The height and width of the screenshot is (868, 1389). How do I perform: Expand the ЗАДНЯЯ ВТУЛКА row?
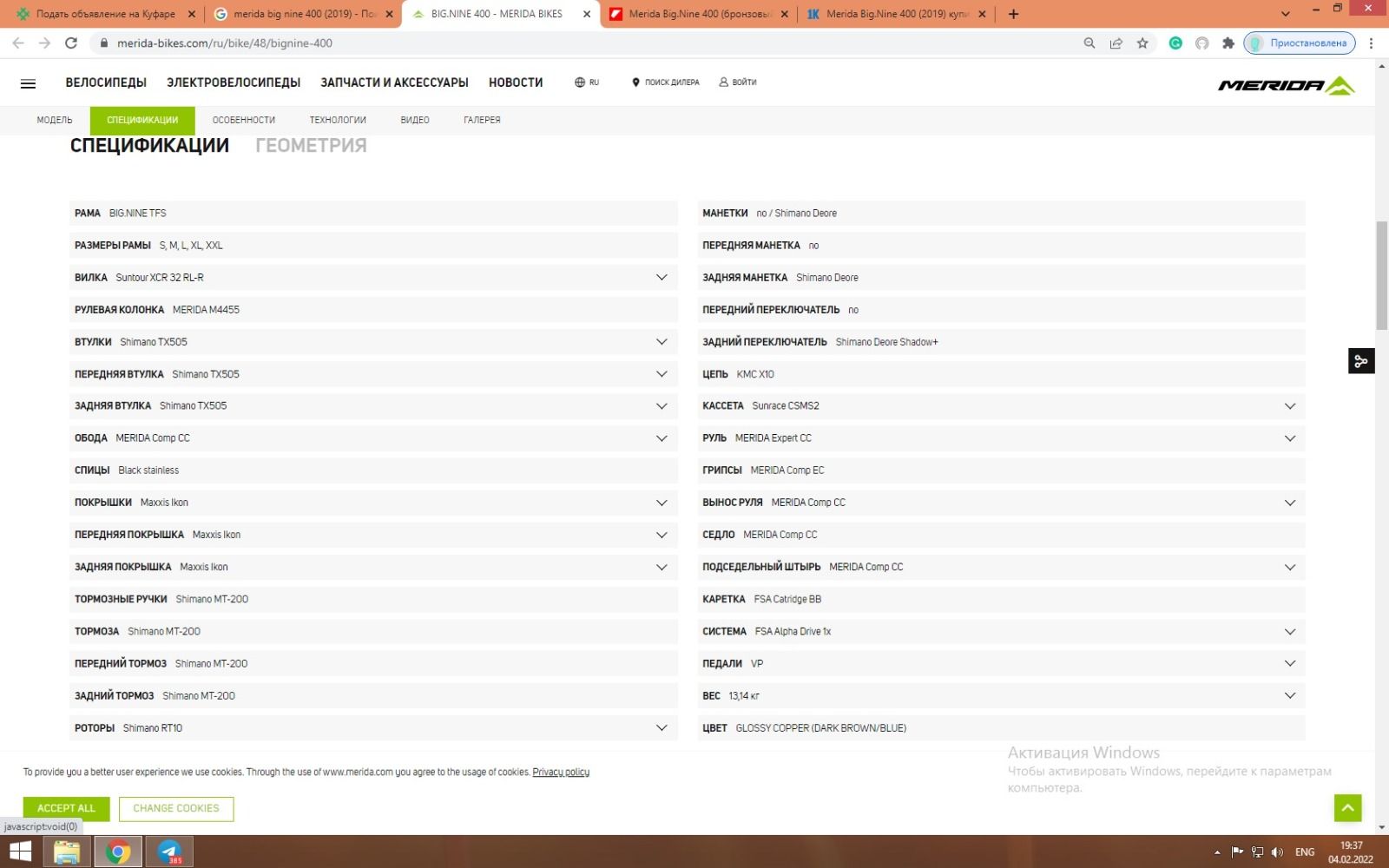coord(373,406)
